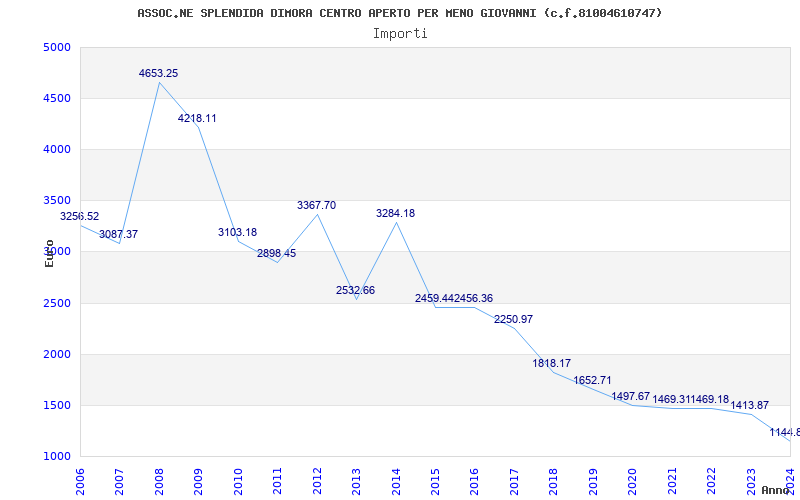Click the data label 3103.18
Image resolution: width=800 pixels, height=500 pixels.
237,233
